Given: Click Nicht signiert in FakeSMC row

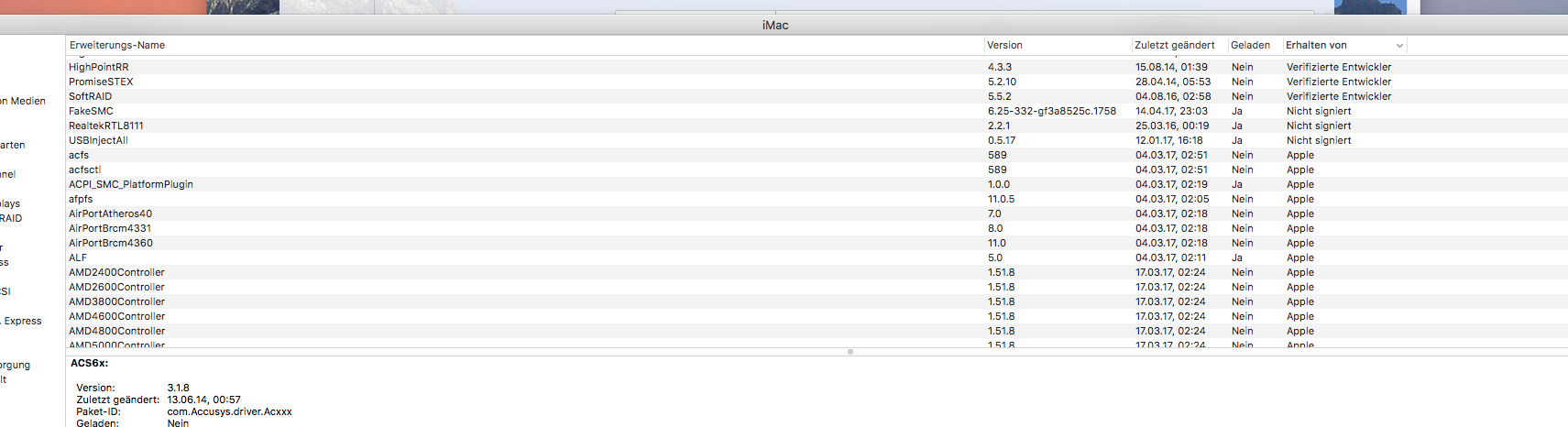Looking at the screenshot, I should tap(1319, 111).
